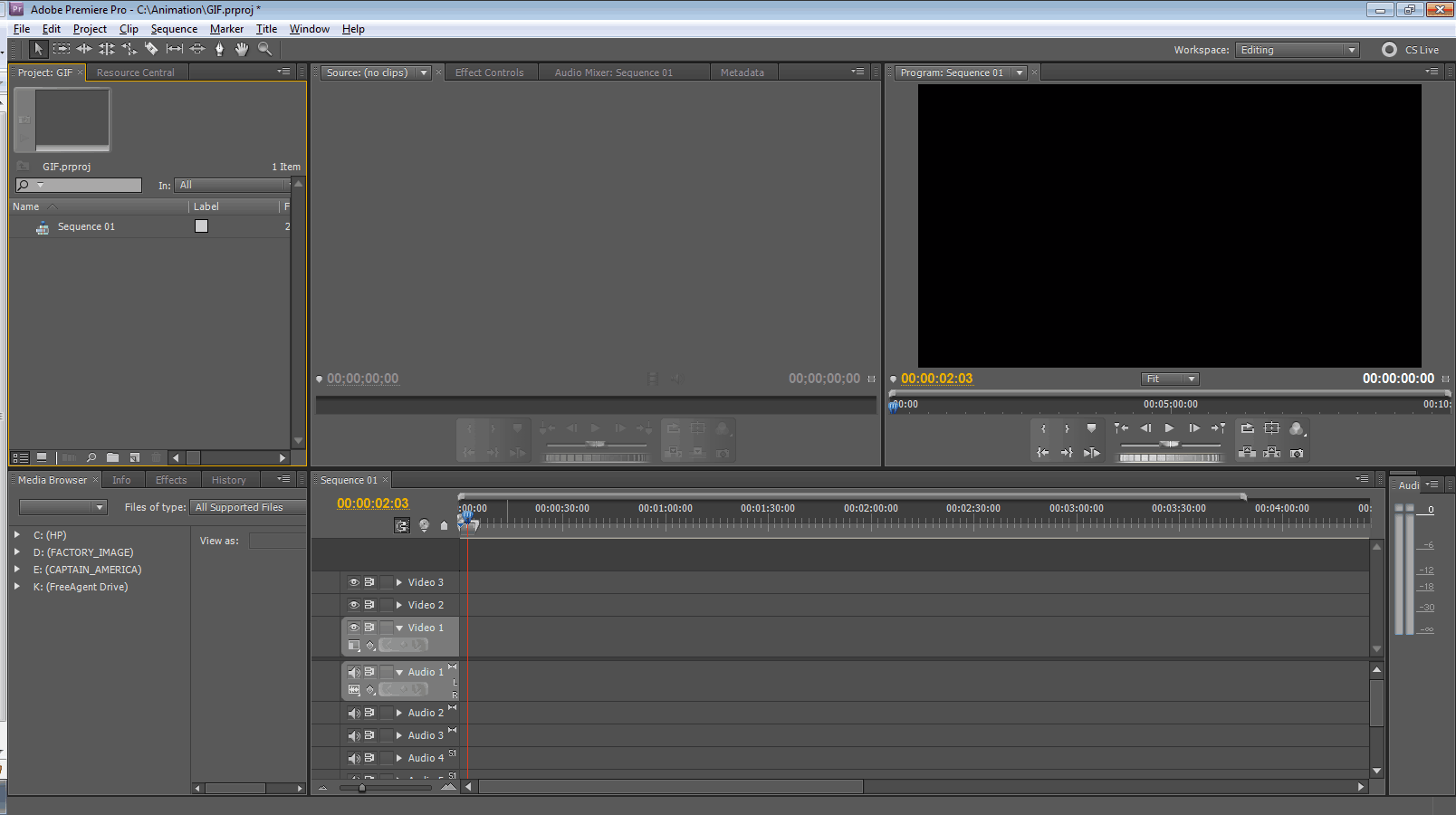The image size is (1456, 815).
Task: Select the Selection arrow tool
Action: pos(38,49)
